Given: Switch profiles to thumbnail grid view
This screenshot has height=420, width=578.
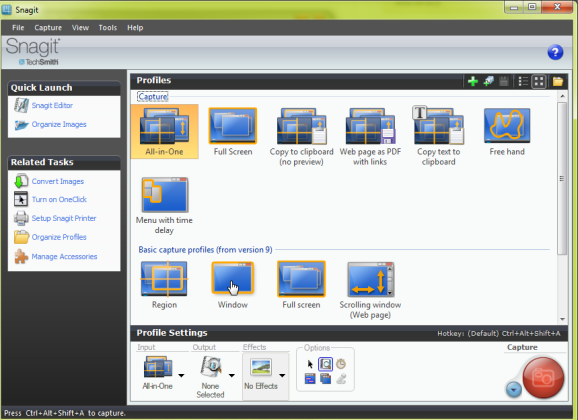Looking at the screenshot, I should tap(539, 81).
